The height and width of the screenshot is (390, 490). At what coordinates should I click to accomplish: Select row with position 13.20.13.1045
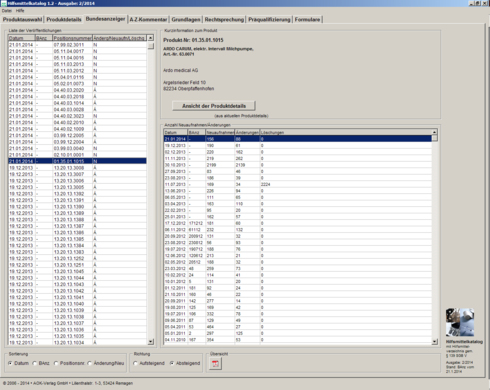(x=77, y=271)
